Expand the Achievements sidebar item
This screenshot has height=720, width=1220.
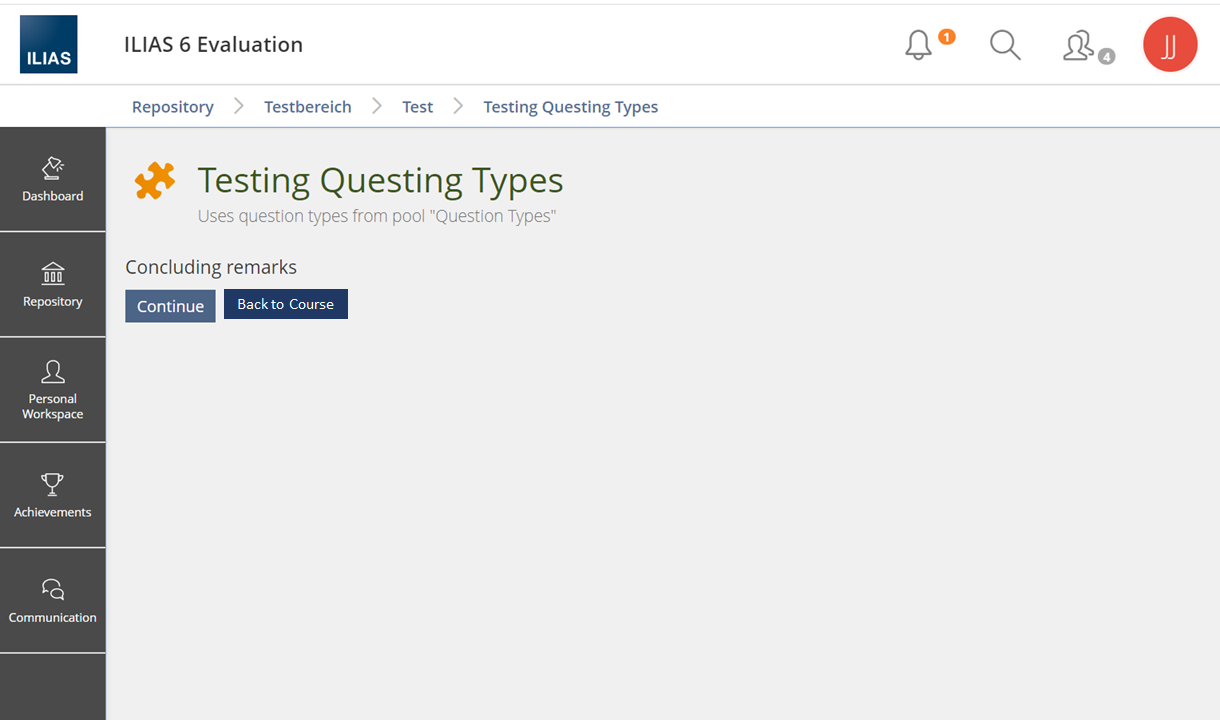(x=53, y=496)
